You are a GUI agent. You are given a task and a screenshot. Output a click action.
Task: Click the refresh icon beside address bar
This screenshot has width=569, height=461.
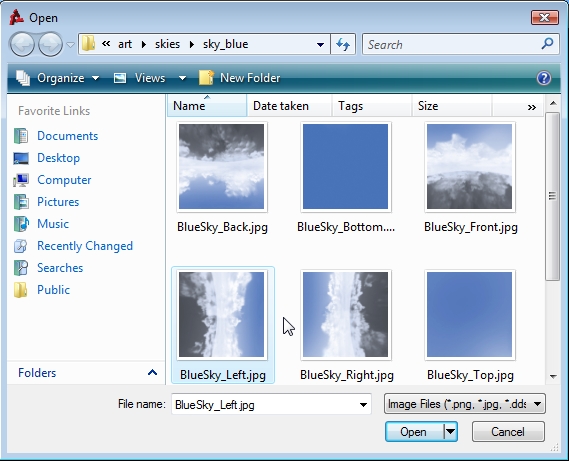coord(343,44)
